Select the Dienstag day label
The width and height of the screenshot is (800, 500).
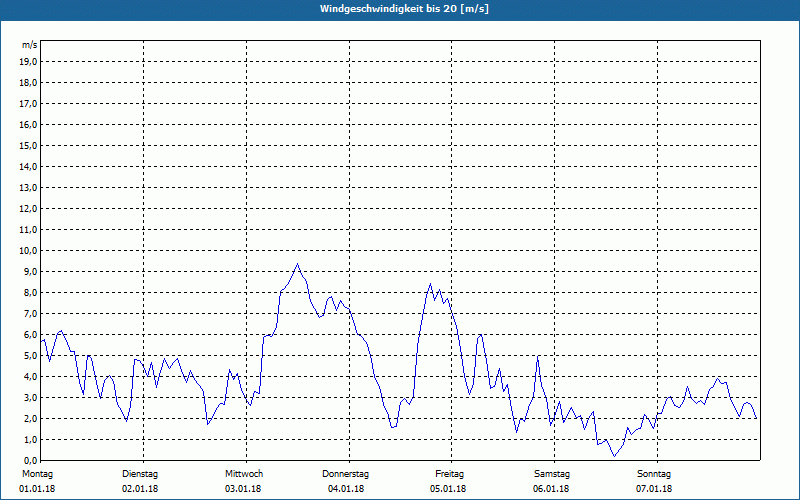(x=140, y=473)
